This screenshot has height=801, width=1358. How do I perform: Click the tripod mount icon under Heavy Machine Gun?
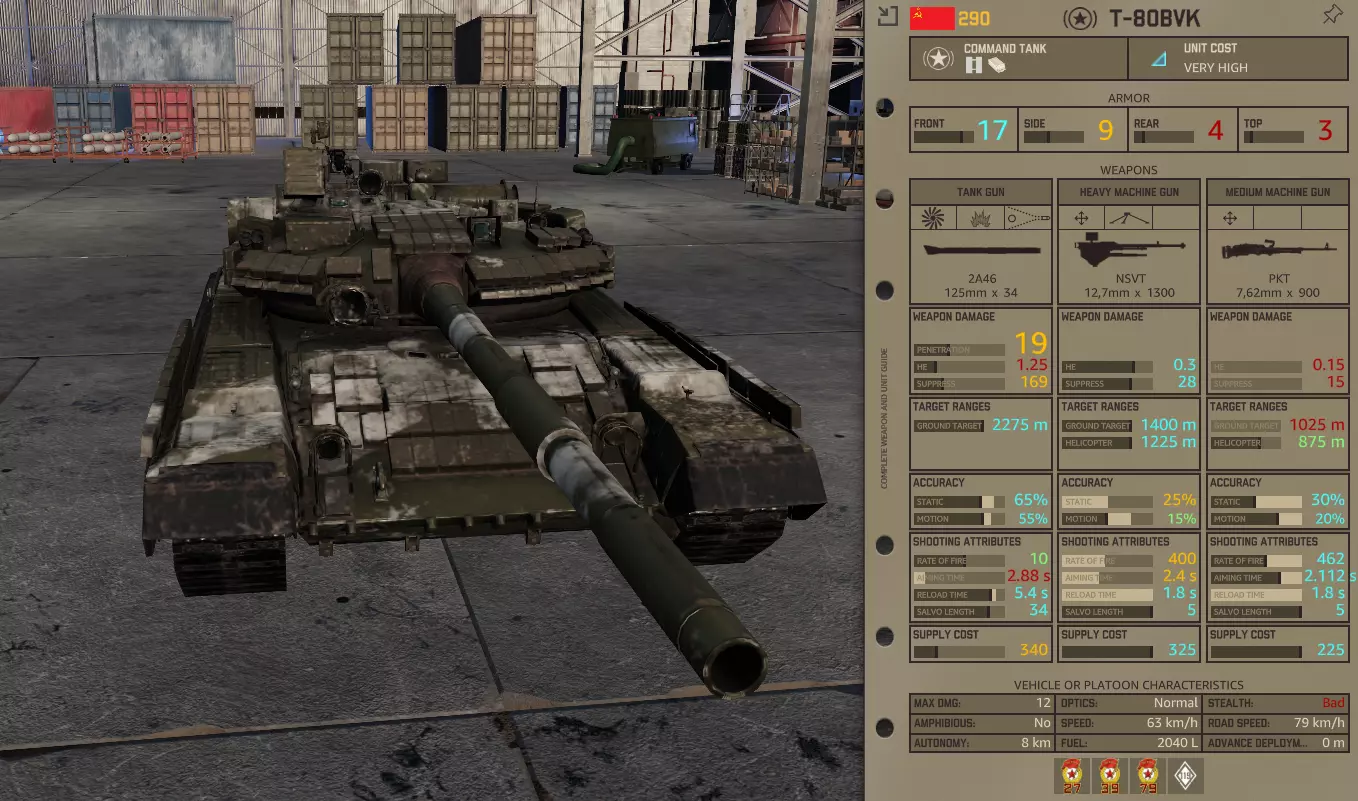tap(1129, 217)
